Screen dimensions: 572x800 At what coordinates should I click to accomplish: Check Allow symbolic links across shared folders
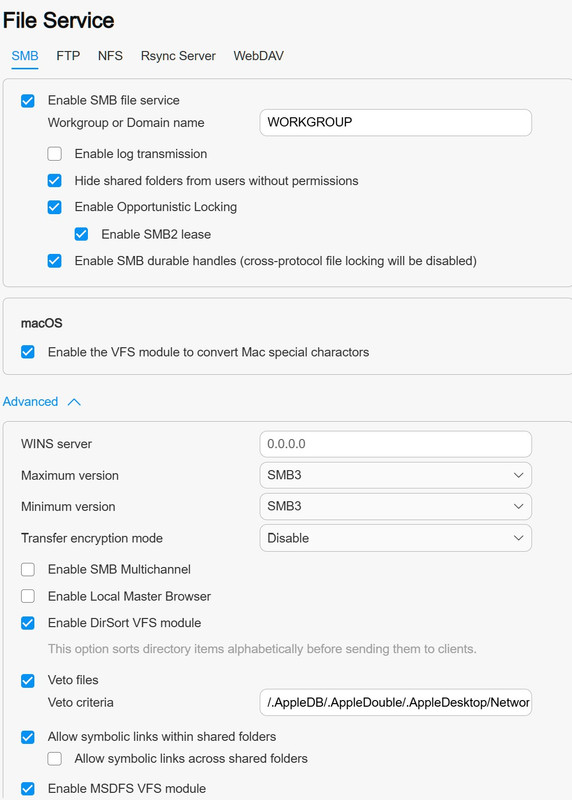click(55, 759)
